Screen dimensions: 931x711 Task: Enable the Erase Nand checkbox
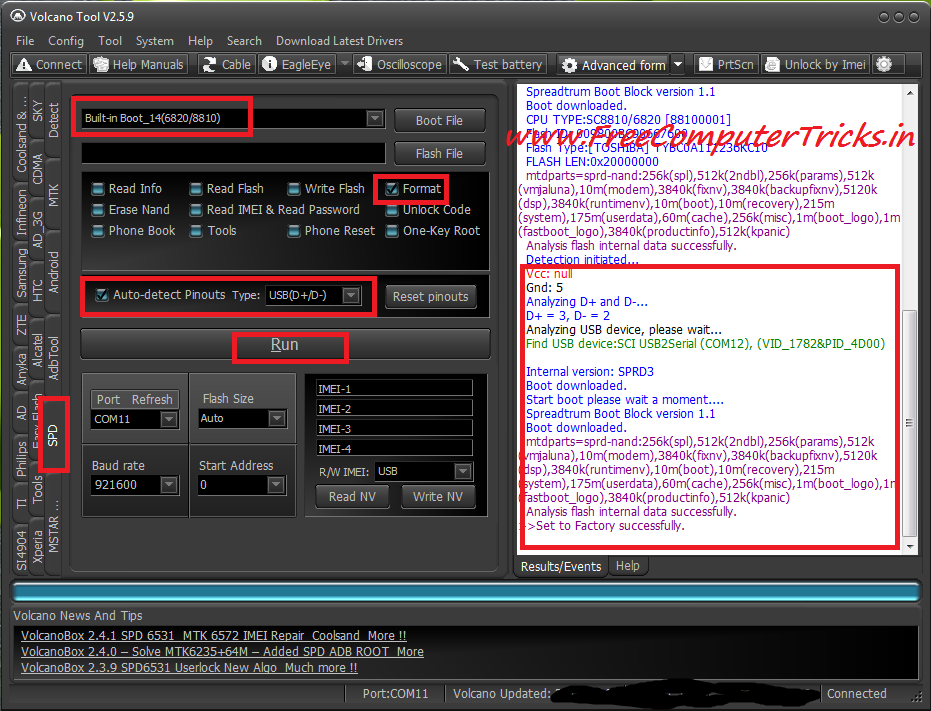coord(98,210)
